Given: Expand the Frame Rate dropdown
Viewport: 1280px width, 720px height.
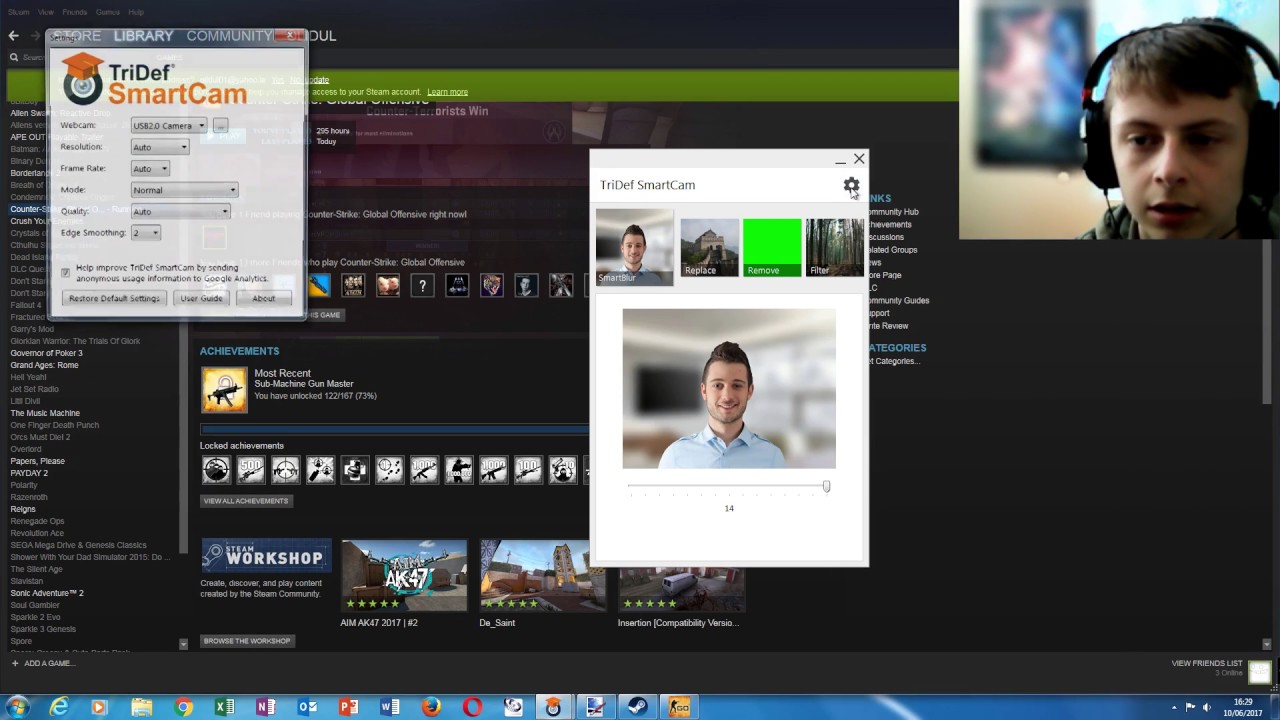Looking at the screenshot, I should point(150,168).
